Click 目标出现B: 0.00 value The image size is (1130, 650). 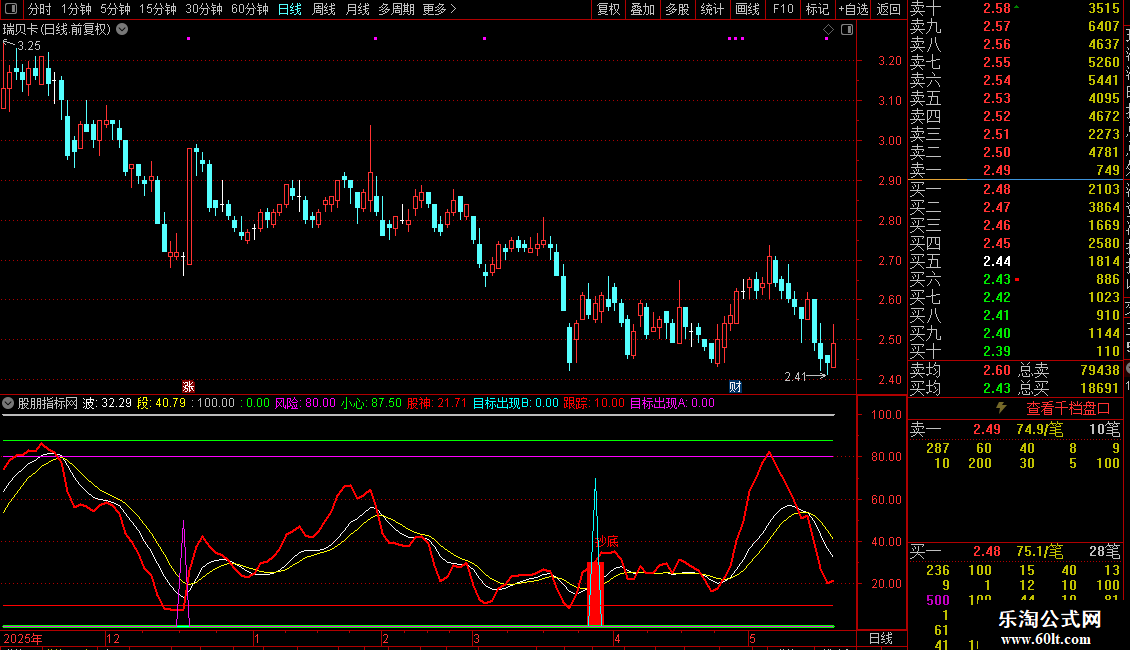(515, 403)
